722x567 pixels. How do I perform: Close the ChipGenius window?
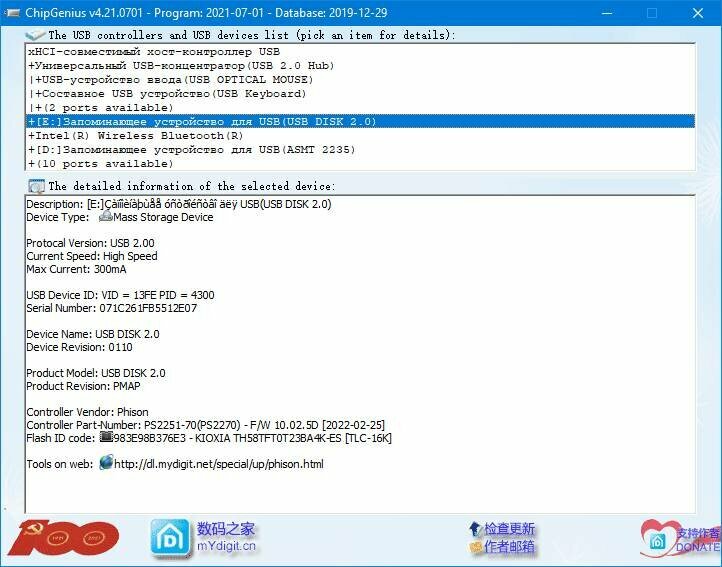(x=698, y=13)
